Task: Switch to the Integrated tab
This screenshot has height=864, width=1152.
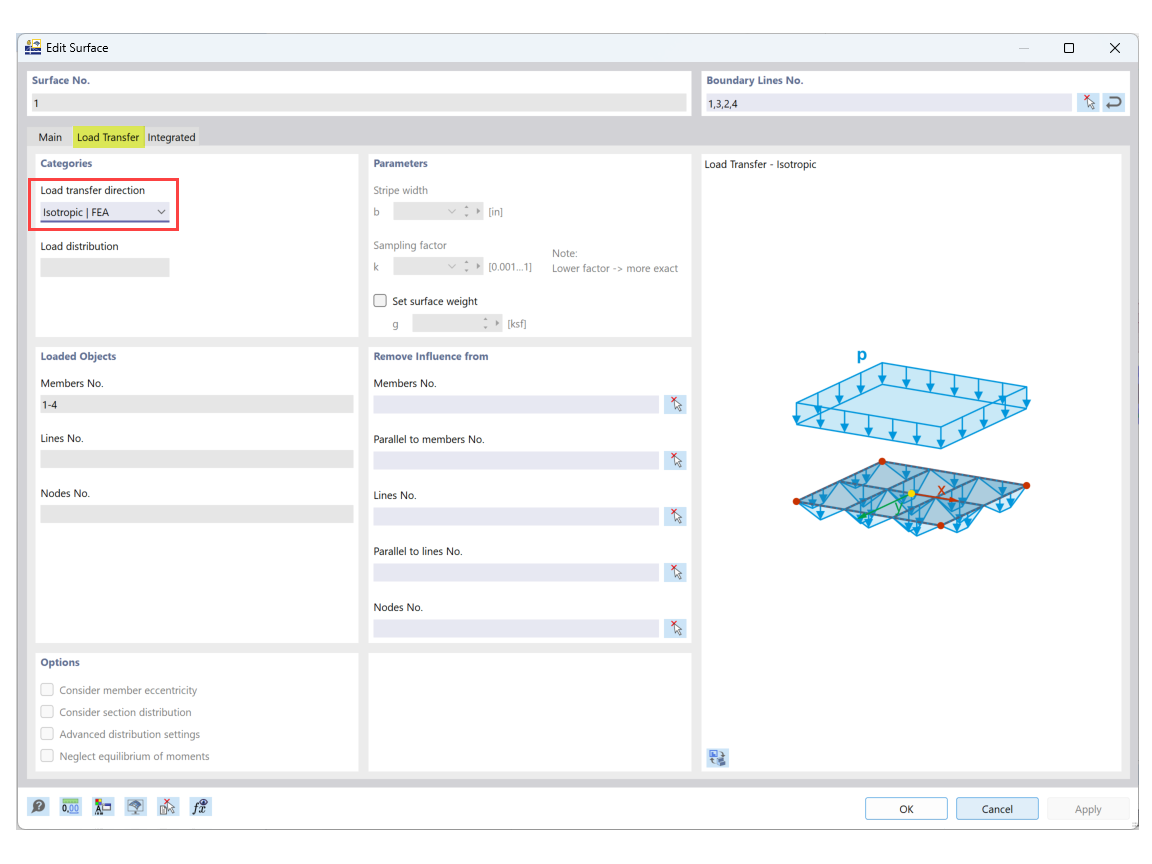Action: [x=171, y=137]
